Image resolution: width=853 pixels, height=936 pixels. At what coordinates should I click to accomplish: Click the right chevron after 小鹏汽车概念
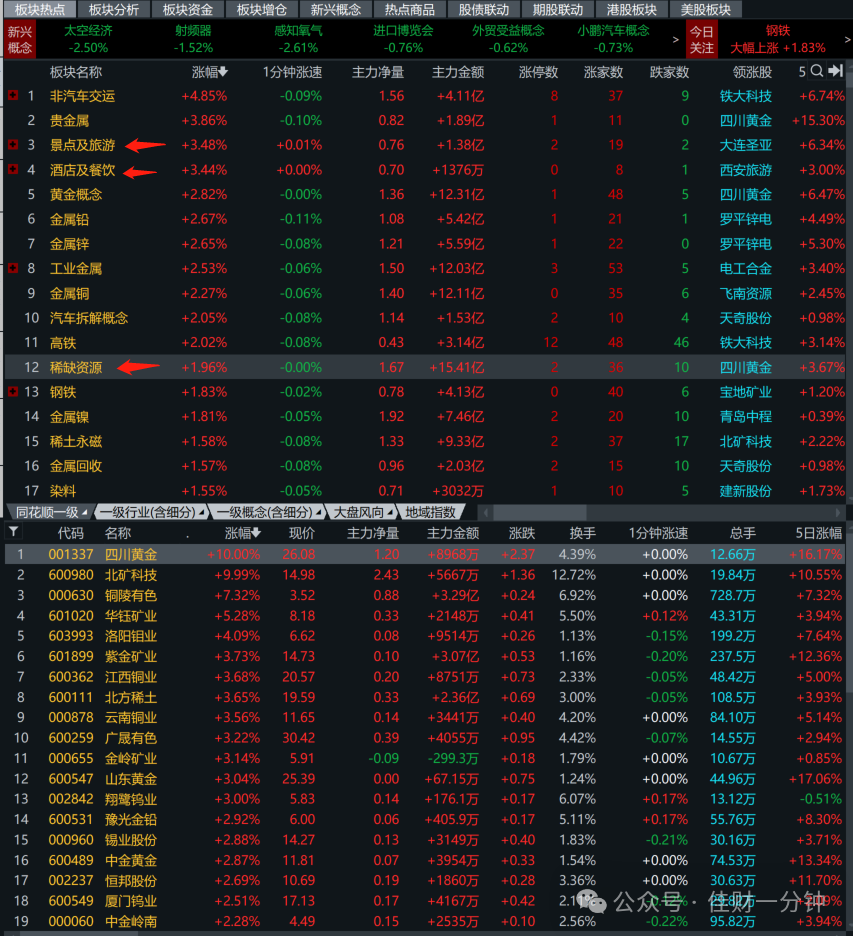[x=676, y=39]
